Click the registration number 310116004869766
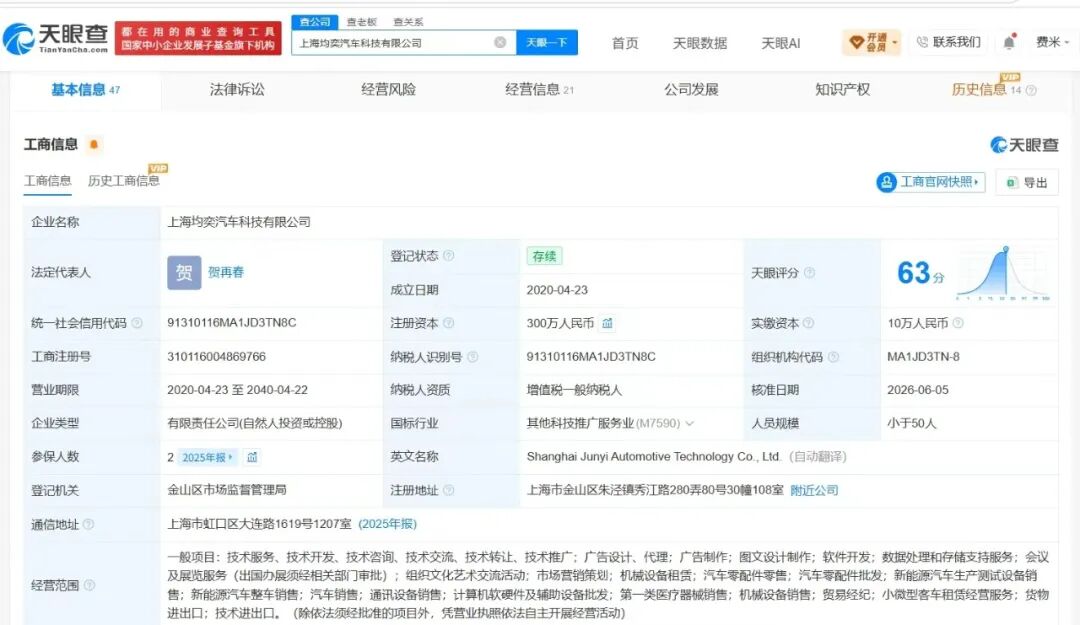This screenshot has height=625, width=1080. [216, 356]
